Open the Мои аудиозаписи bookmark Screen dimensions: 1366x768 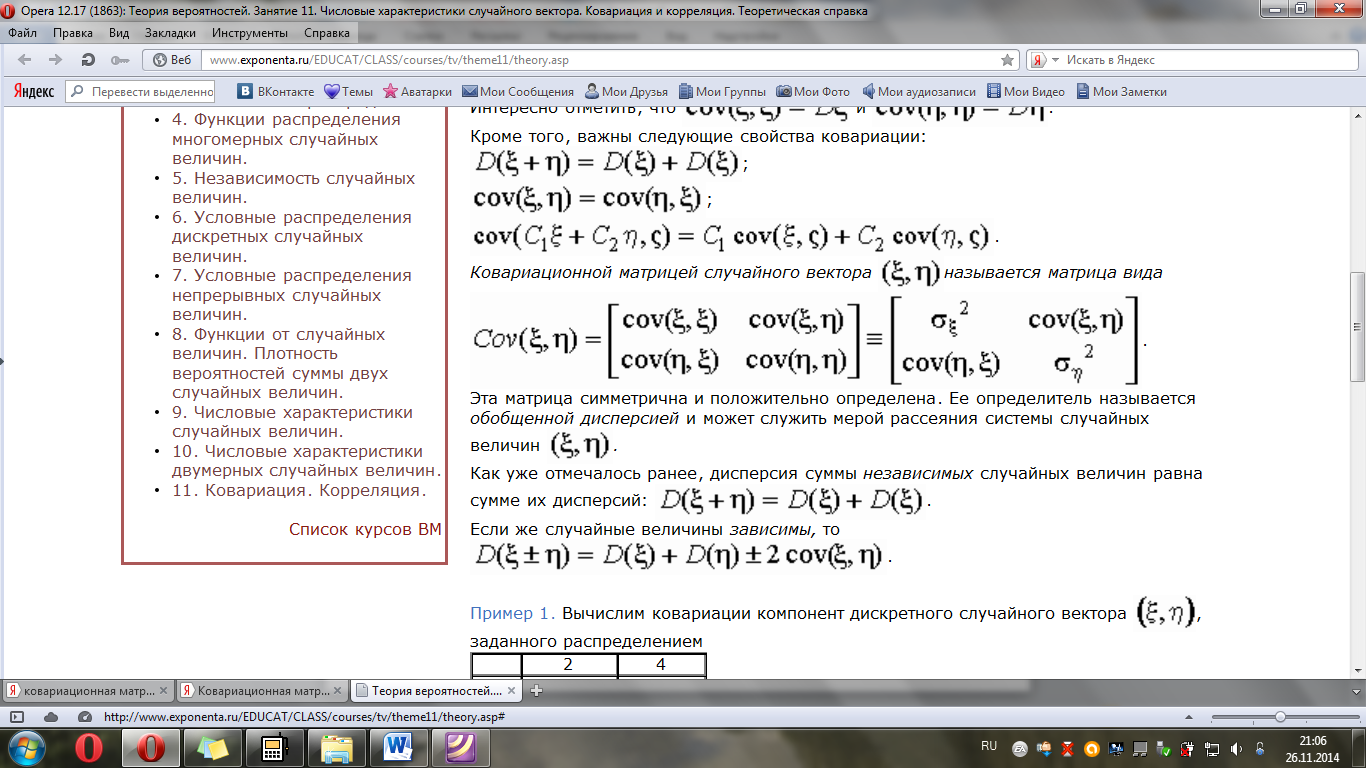pos(918,92)
